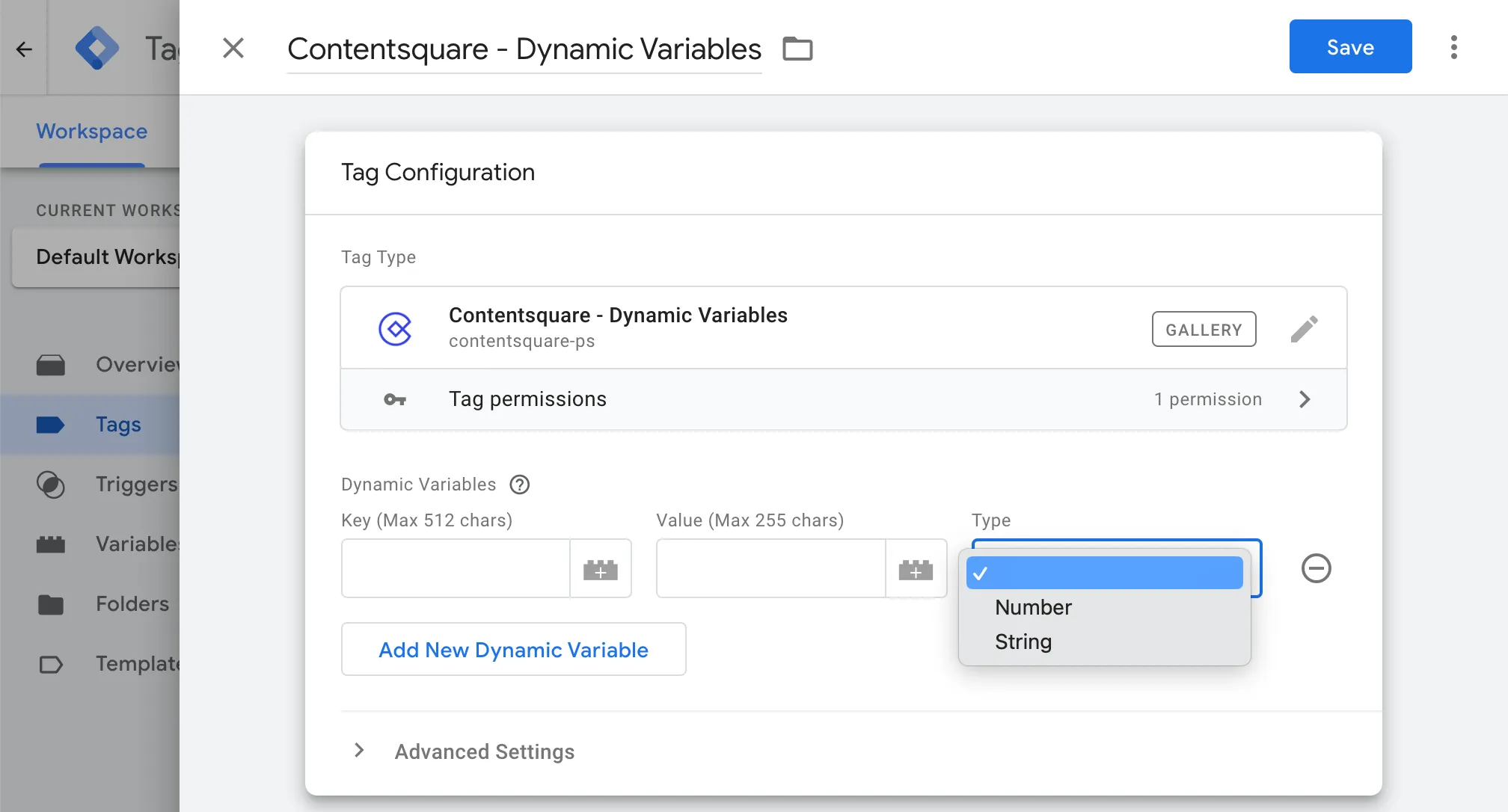The height and width of the screenshot is (812, 1508).
Task: Remove the dynamic variable row
Action: pos(1316,568)
